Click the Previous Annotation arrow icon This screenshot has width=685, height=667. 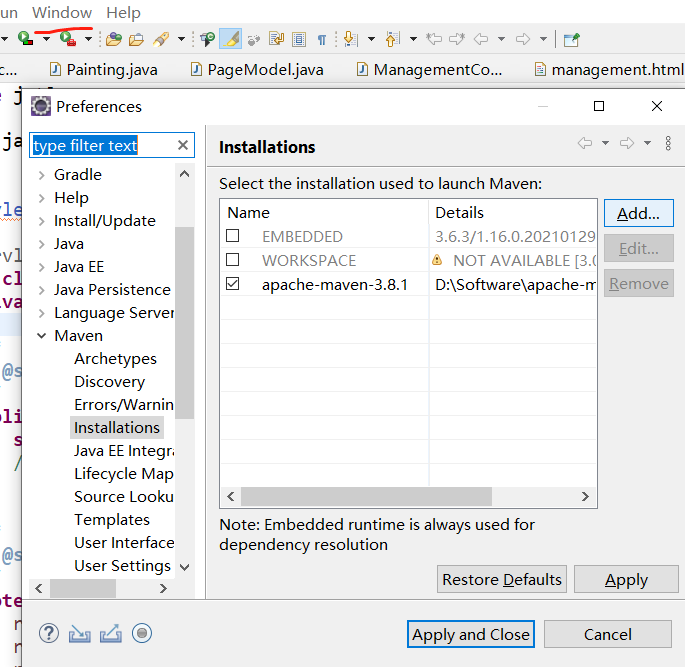pyautogui.click(x=393, y=39)
